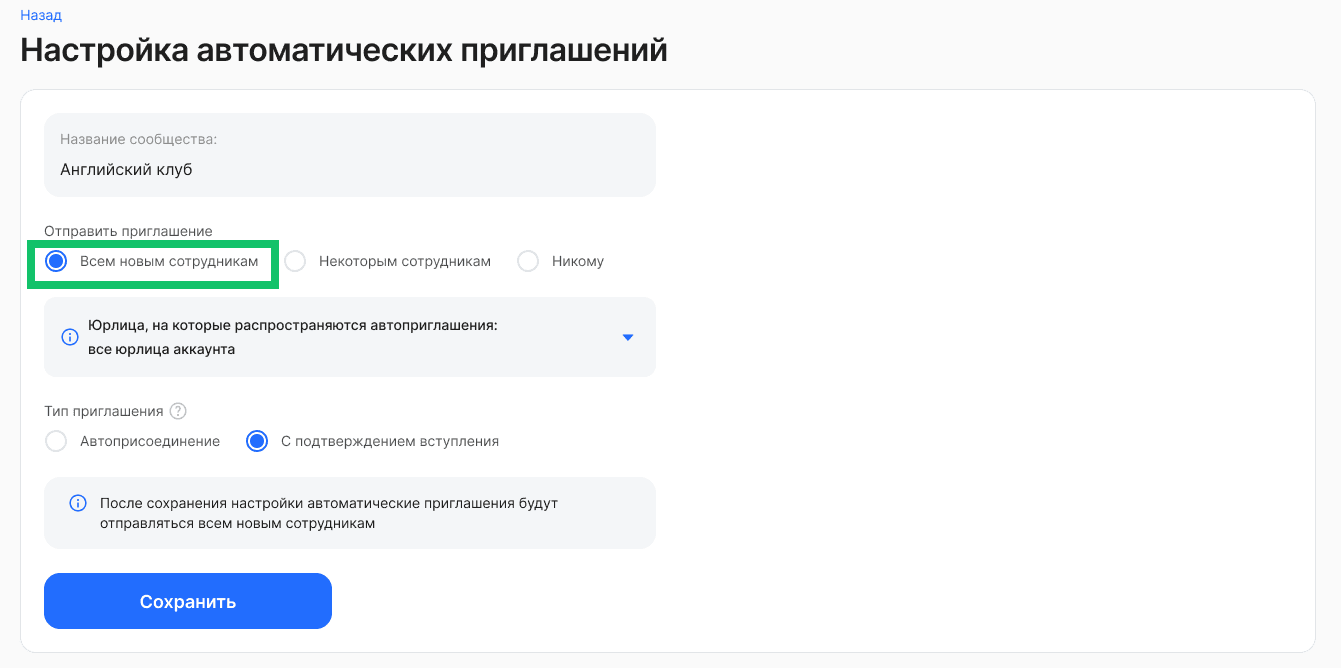Viewport: 1341px width, 668px height.
Task: Click the Назад link at the top
Action: (x=41, y=15)
